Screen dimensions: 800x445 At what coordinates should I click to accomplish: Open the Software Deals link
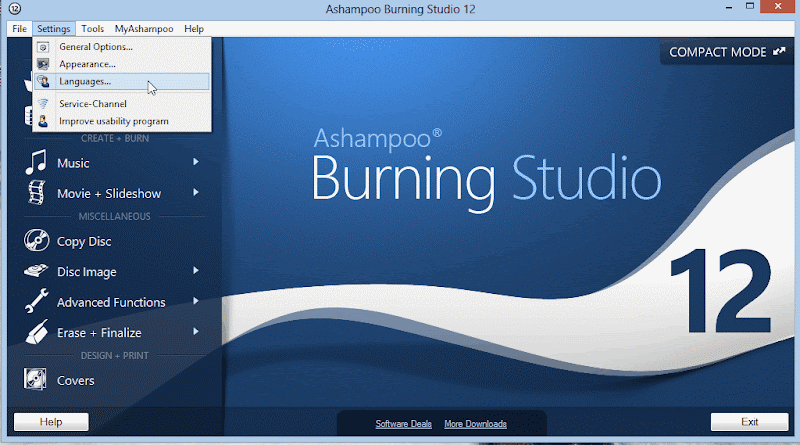(404, 424)
